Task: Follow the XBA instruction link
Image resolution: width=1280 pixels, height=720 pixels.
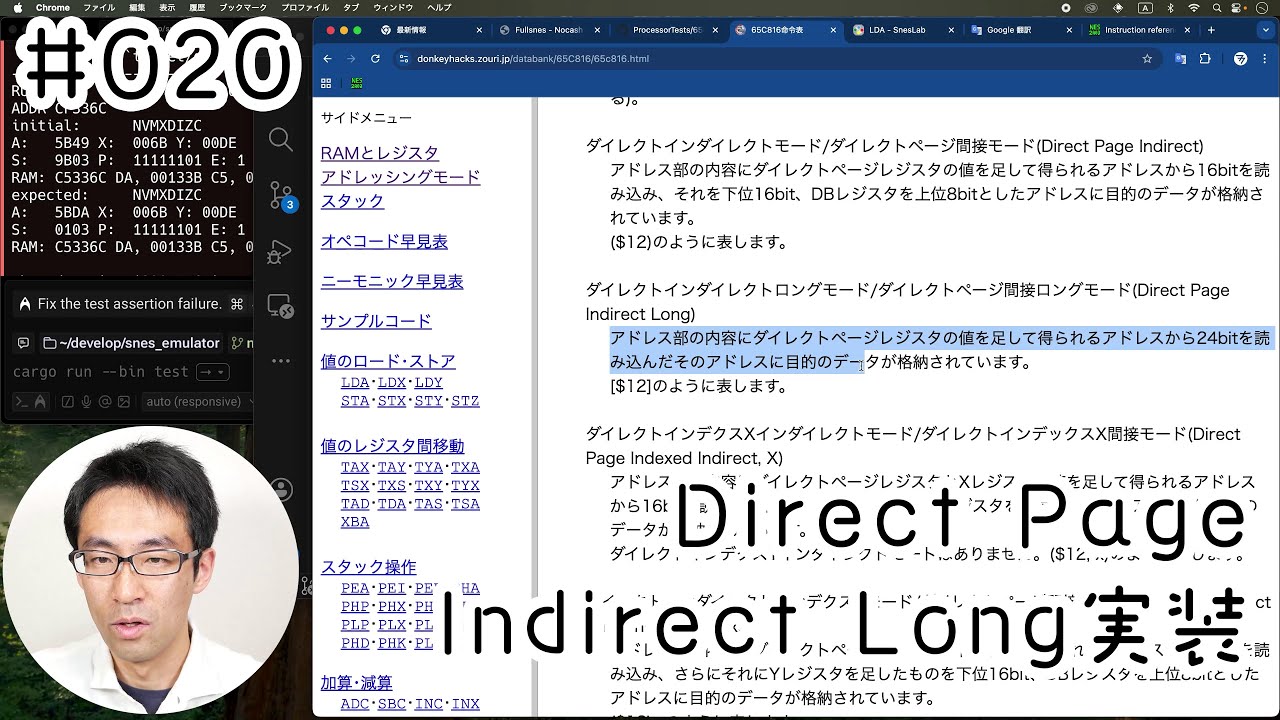Action: pos(355,522)
